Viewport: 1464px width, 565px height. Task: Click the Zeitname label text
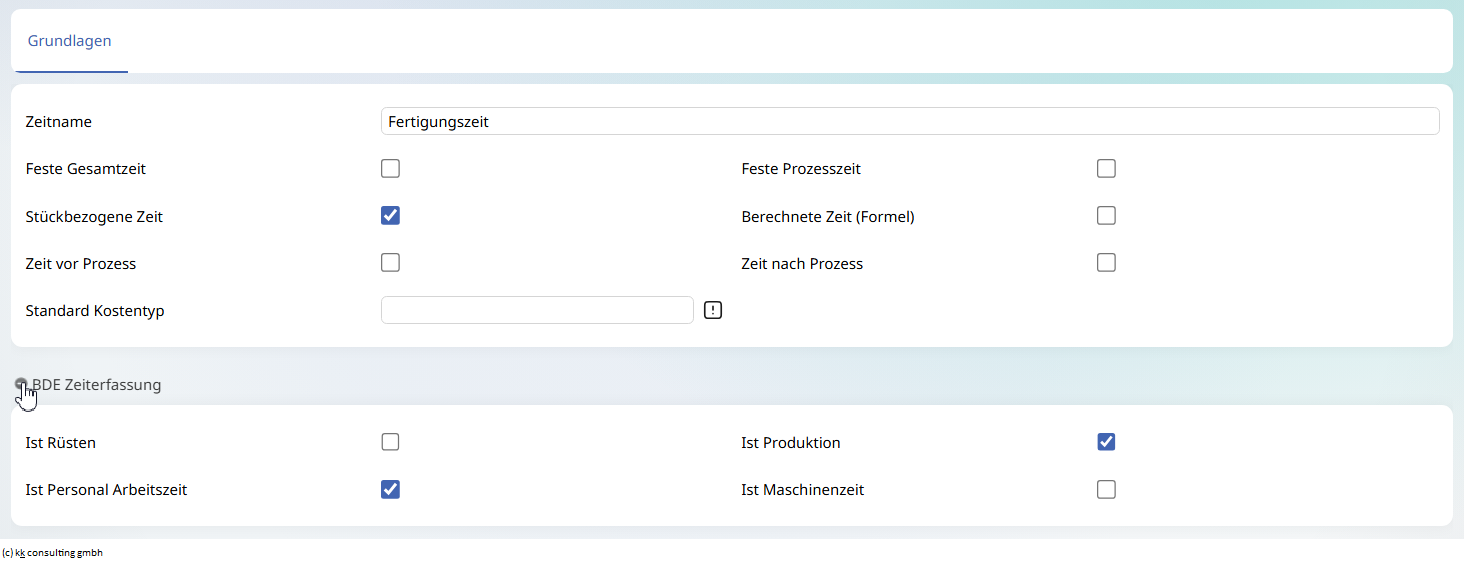[x=59, y=121]
